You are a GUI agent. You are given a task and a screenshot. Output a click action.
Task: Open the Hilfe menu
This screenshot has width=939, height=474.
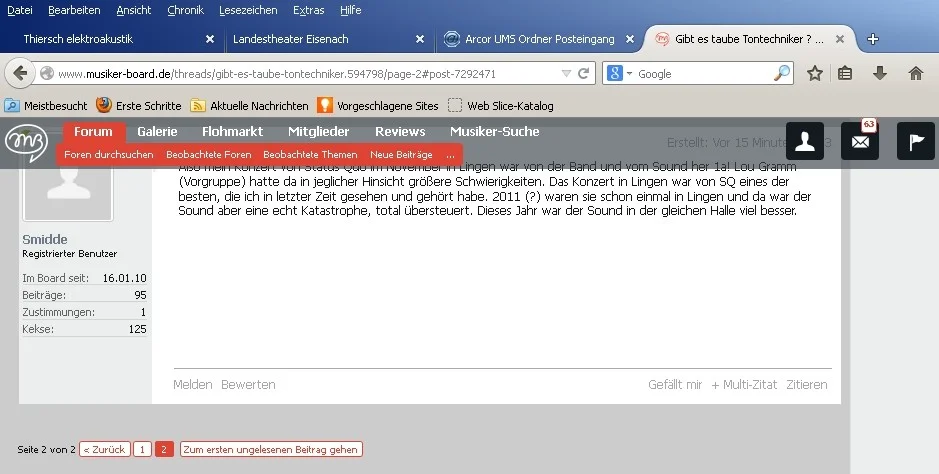[350, 10]
